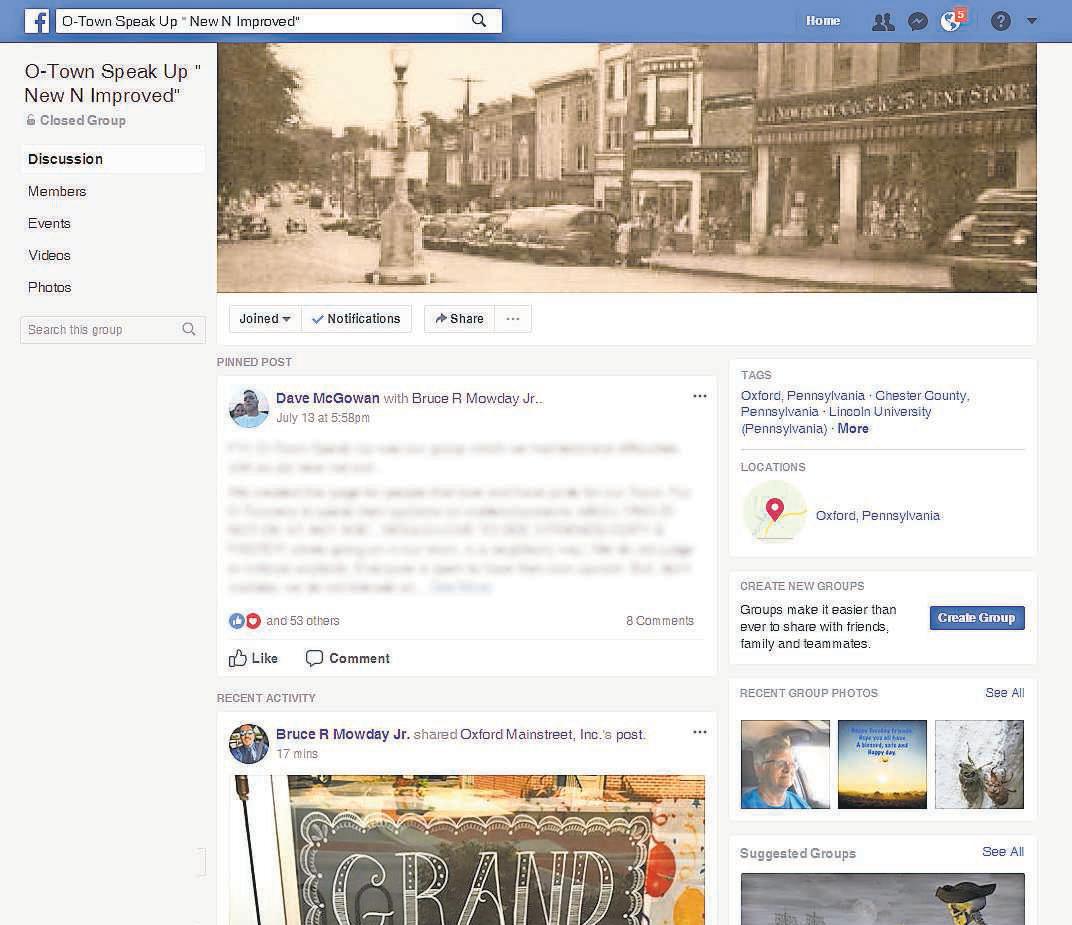Open Dave McGowan's profile name link
Viewport: 1072px width, 925px height.
[x=327, y=398]
